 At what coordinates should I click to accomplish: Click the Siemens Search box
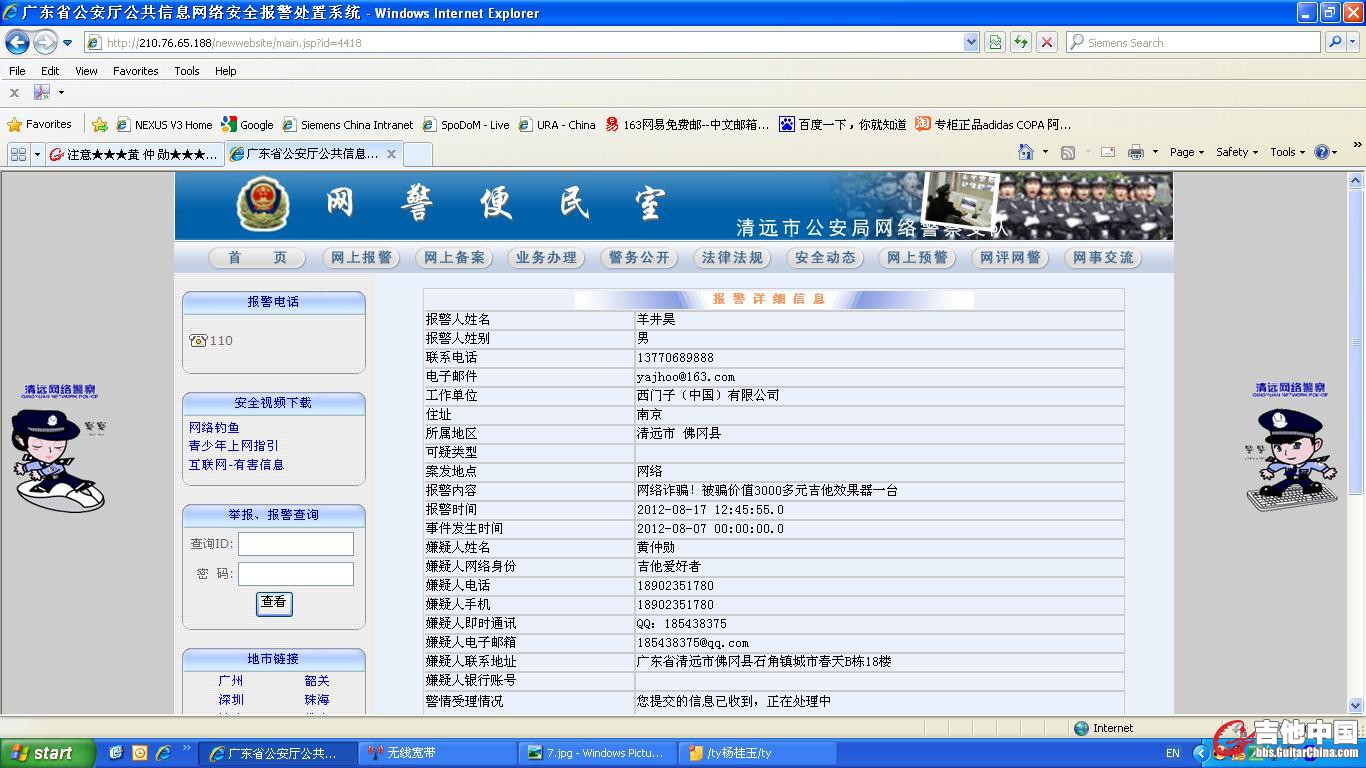(1193, 43)
